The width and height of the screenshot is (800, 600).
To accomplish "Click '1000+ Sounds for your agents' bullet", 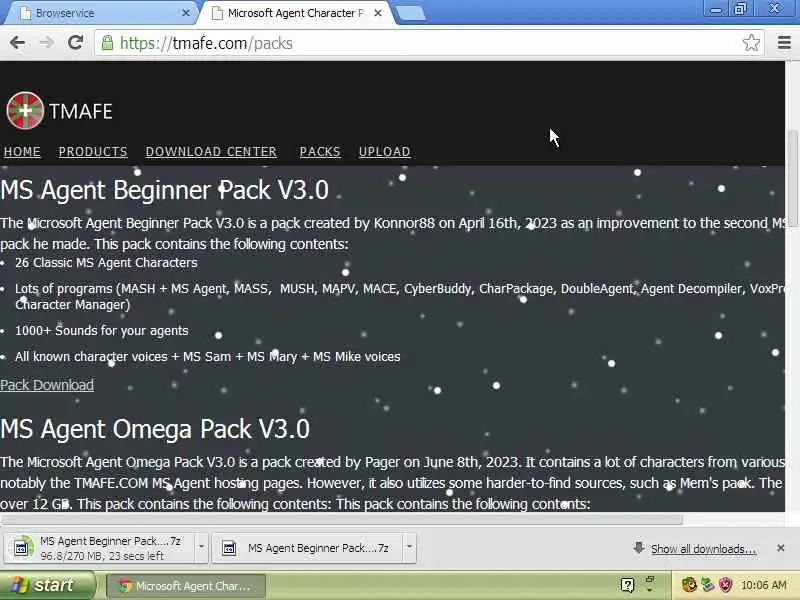I will point(102,331).
